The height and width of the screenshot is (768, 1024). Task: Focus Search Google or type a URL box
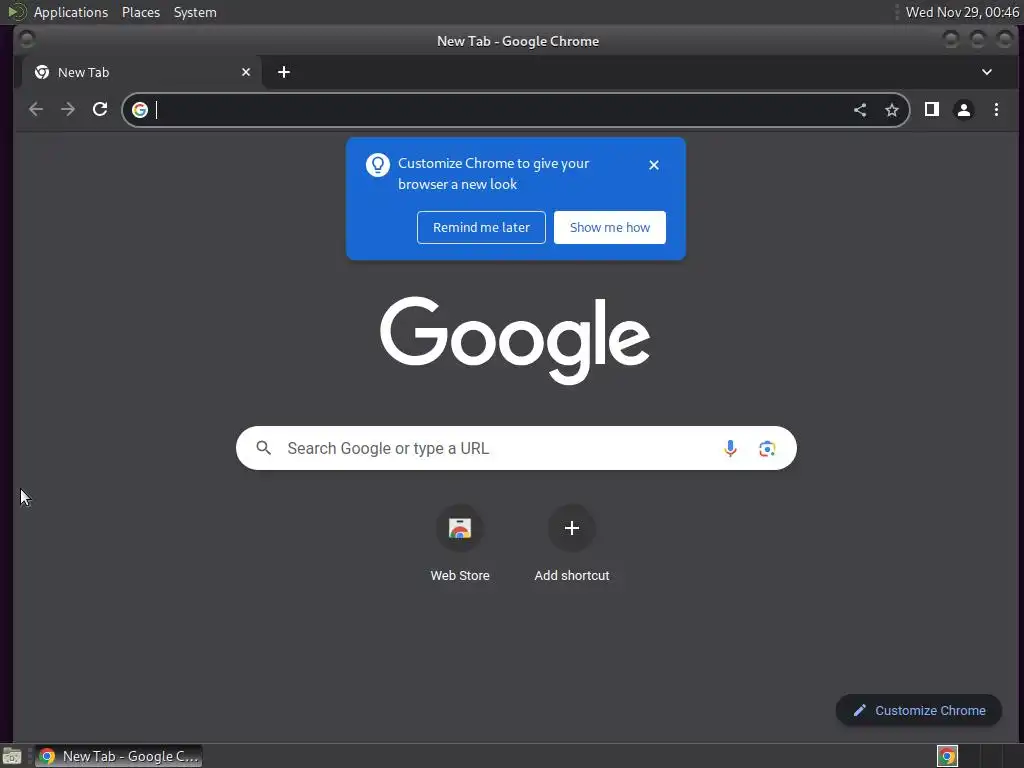pos(516,448)
